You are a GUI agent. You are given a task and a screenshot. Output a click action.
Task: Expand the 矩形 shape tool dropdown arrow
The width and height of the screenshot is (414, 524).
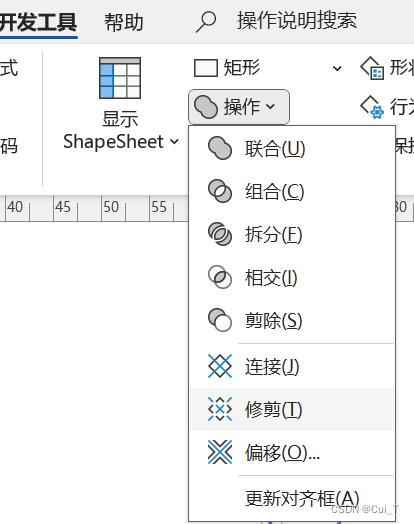(x=337, y=69)
